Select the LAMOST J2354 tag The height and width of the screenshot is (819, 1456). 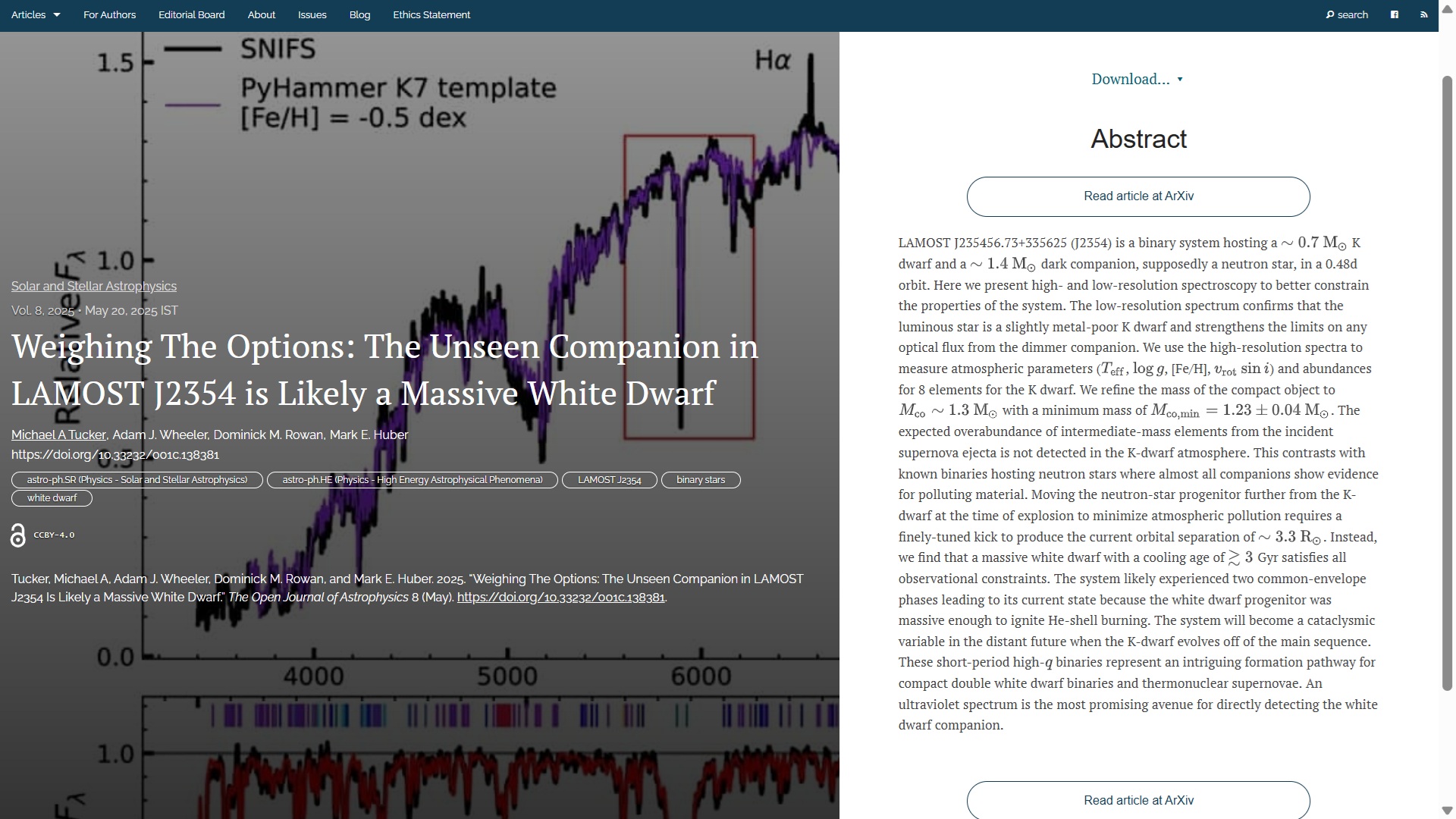click(x=609, y=480)
